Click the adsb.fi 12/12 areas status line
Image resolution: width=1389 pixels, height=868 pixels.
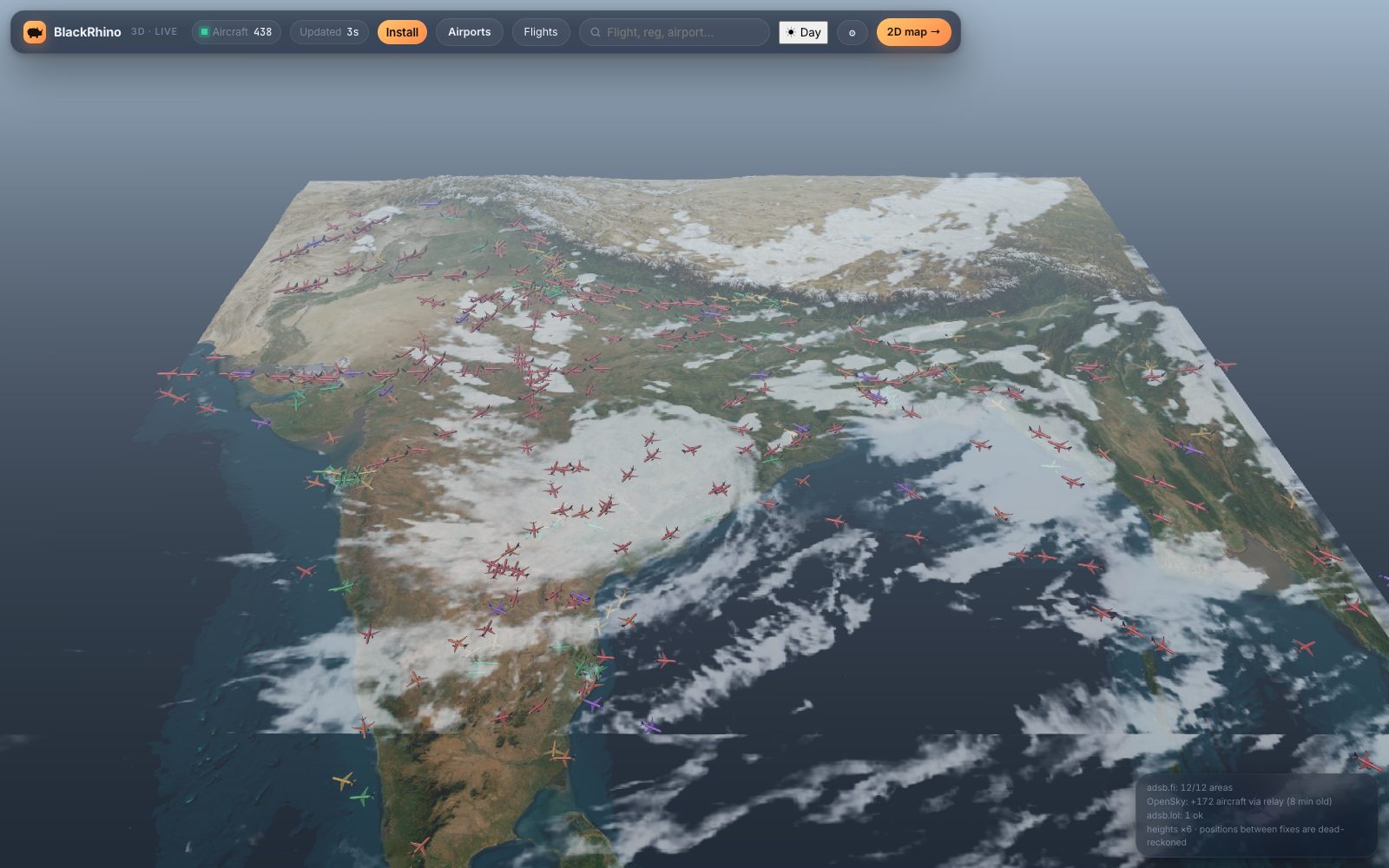pos(1189,787)
